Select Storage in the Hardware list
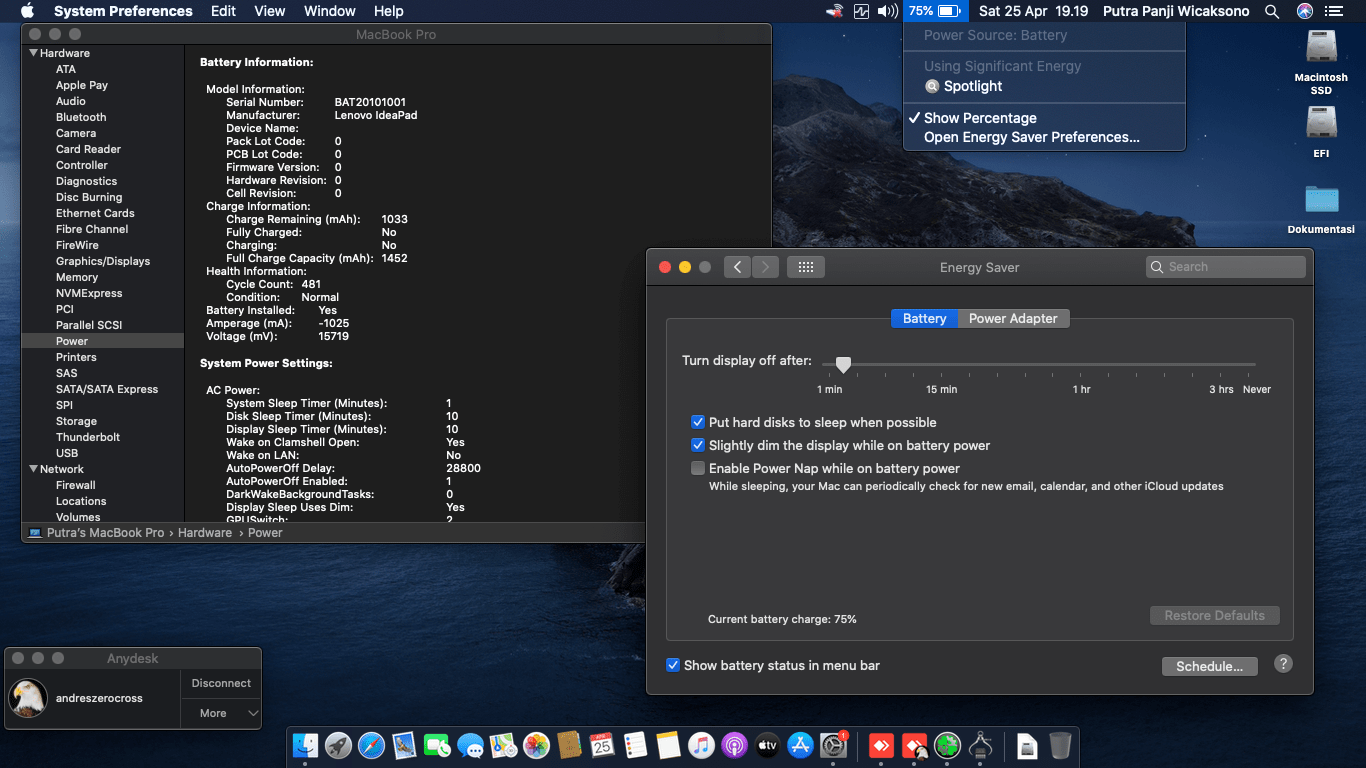 (x=103, y=421)
